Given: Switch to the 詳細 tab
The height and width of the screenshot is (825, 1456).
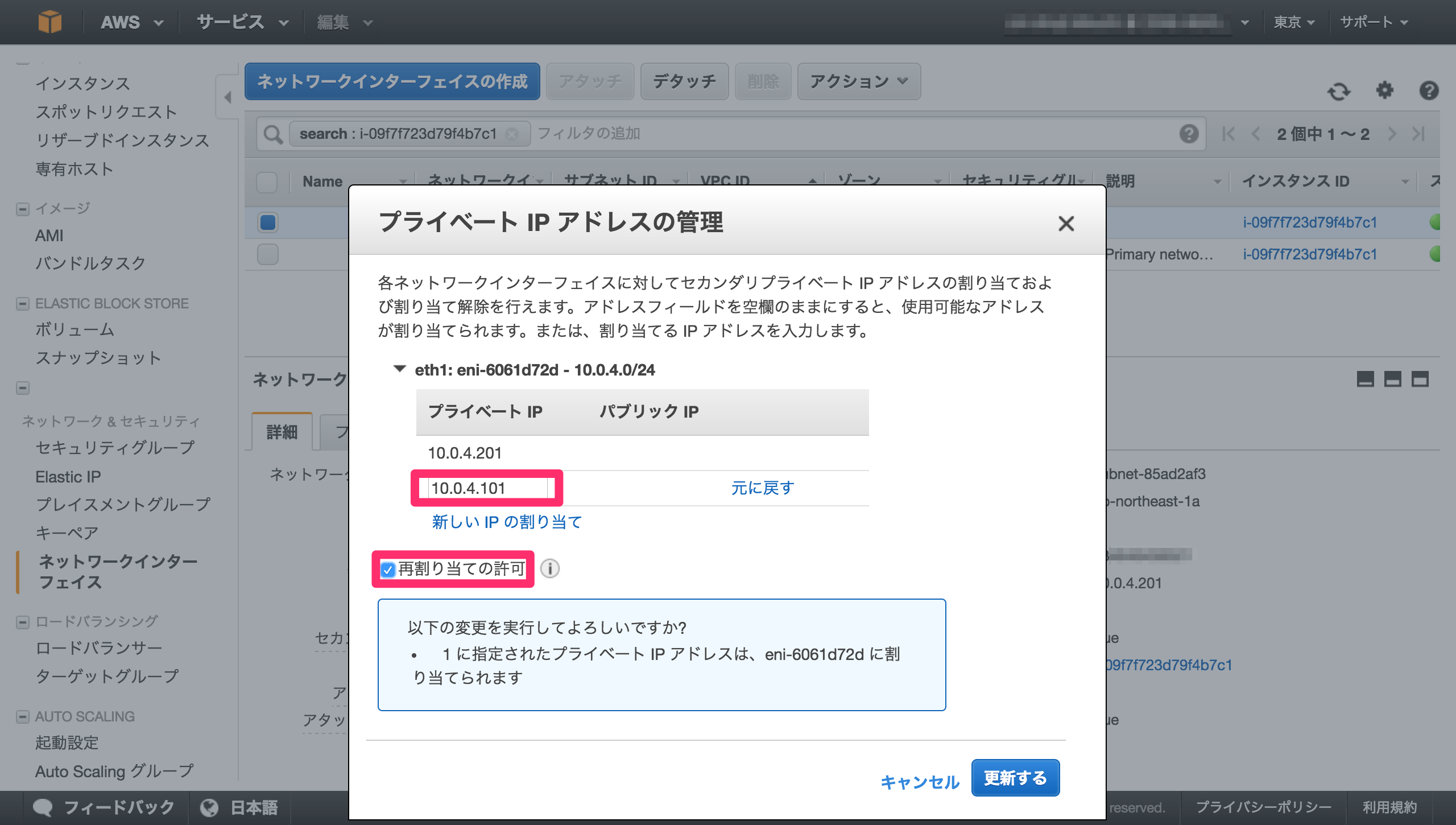Looking at the screenshot, I should (x=282, y=432).
